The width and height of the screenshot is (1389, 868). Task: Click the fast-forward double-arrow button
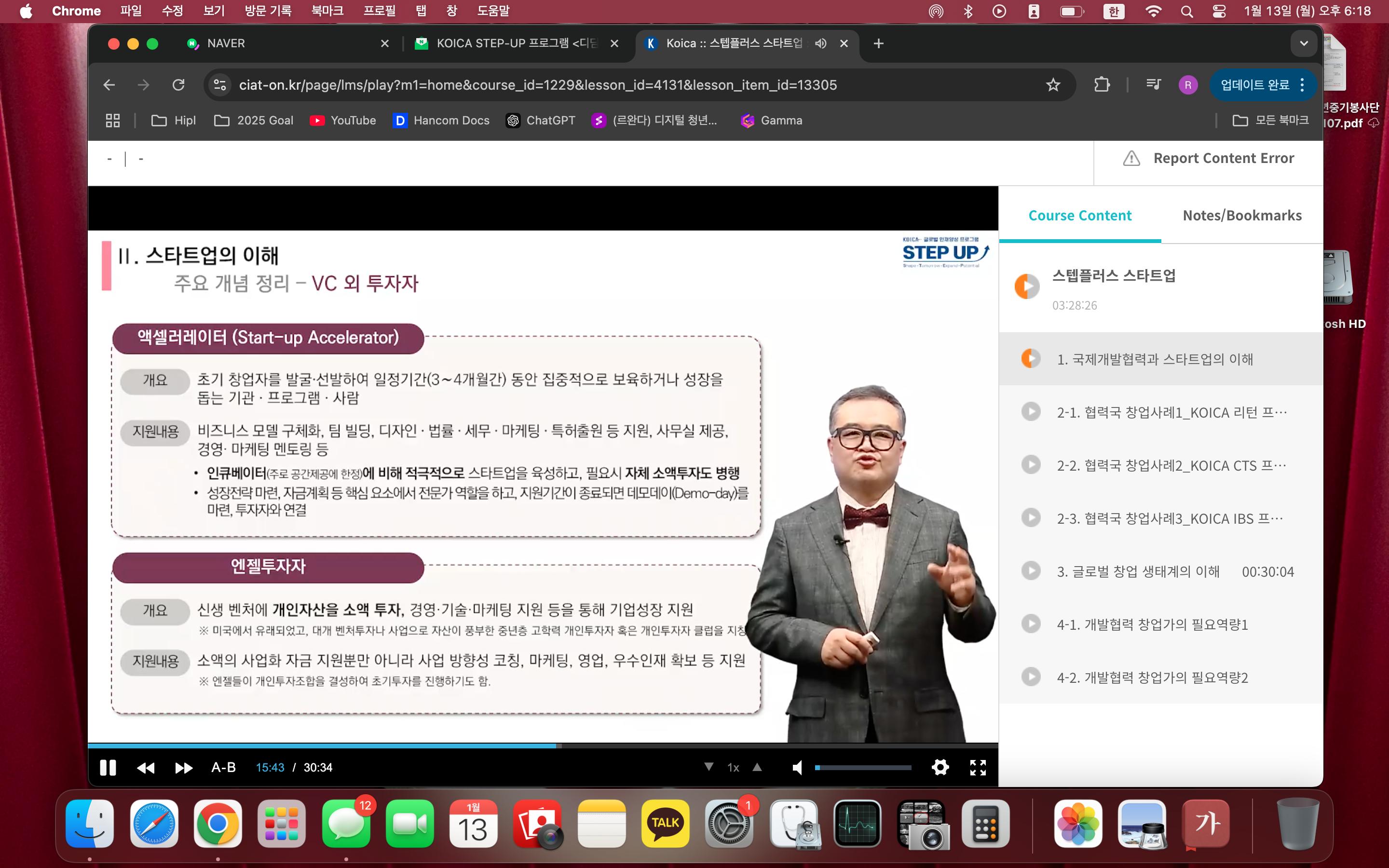pos(184,768)
